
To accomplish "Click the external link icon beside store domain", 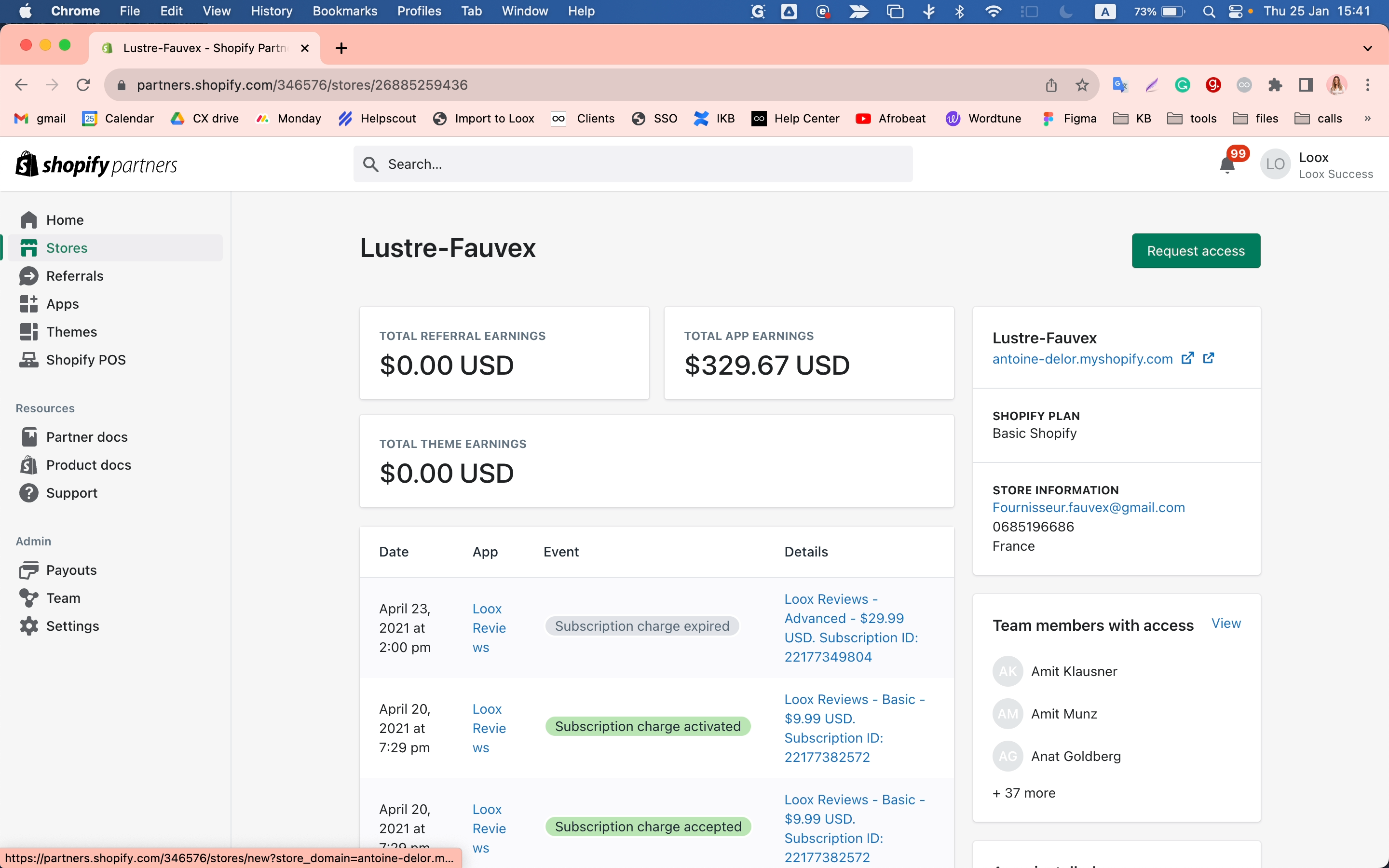I will click(x=1187, y=358).
